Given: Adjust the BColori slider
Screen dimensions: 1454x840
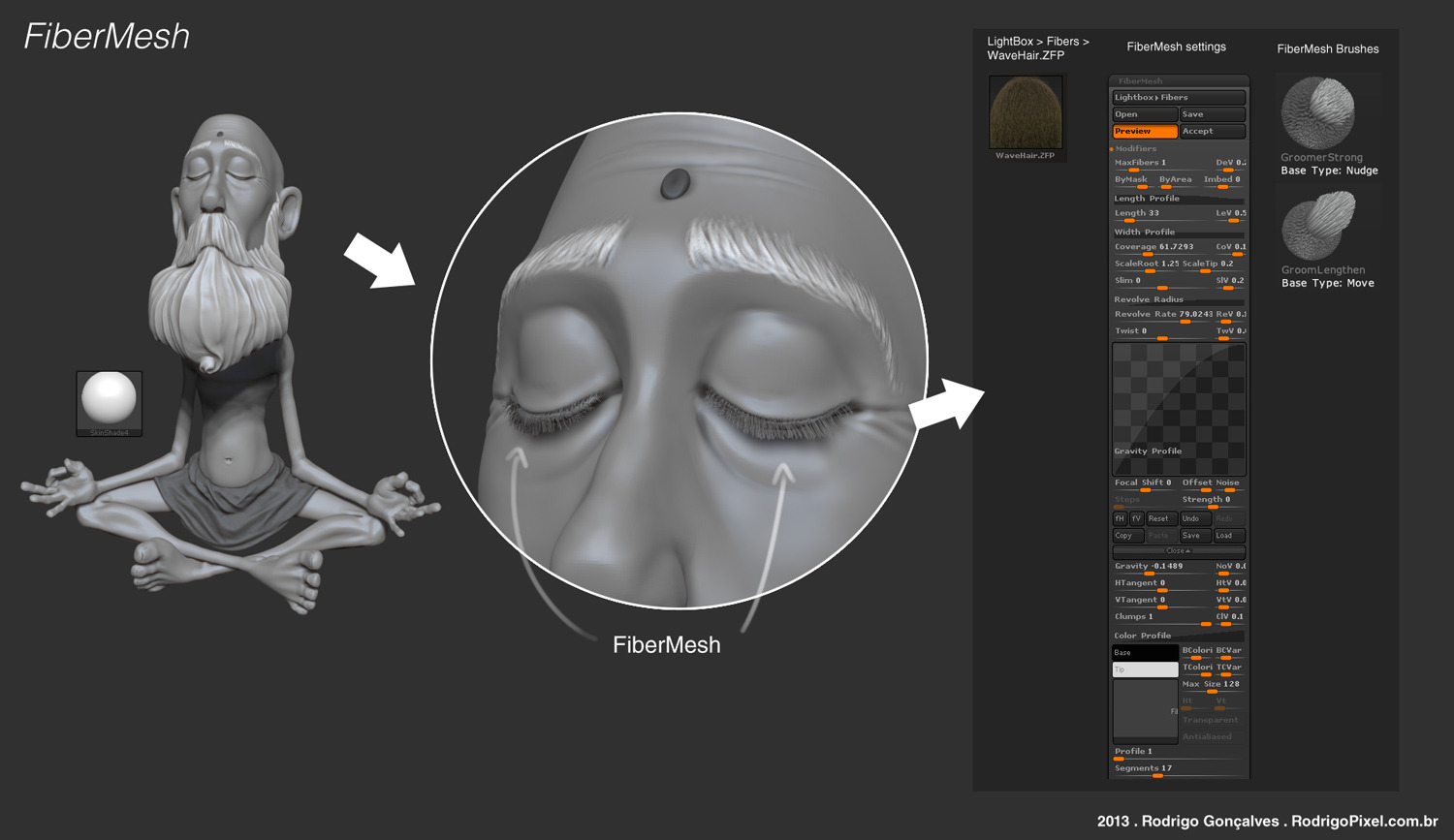Looking at the screenshot, I should pyautogui.click(x=1197, y=652).
